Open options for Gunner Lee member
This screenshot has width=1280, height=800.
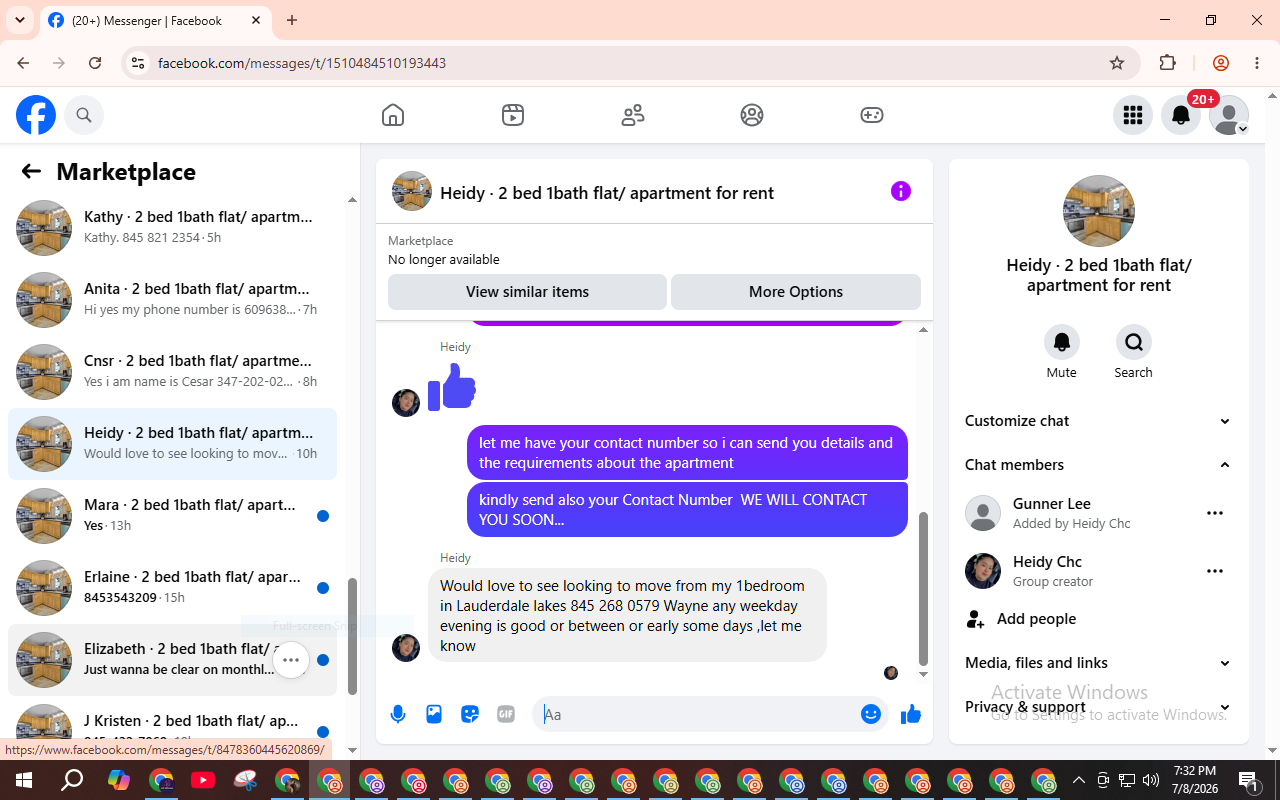tap(1215, 513)
